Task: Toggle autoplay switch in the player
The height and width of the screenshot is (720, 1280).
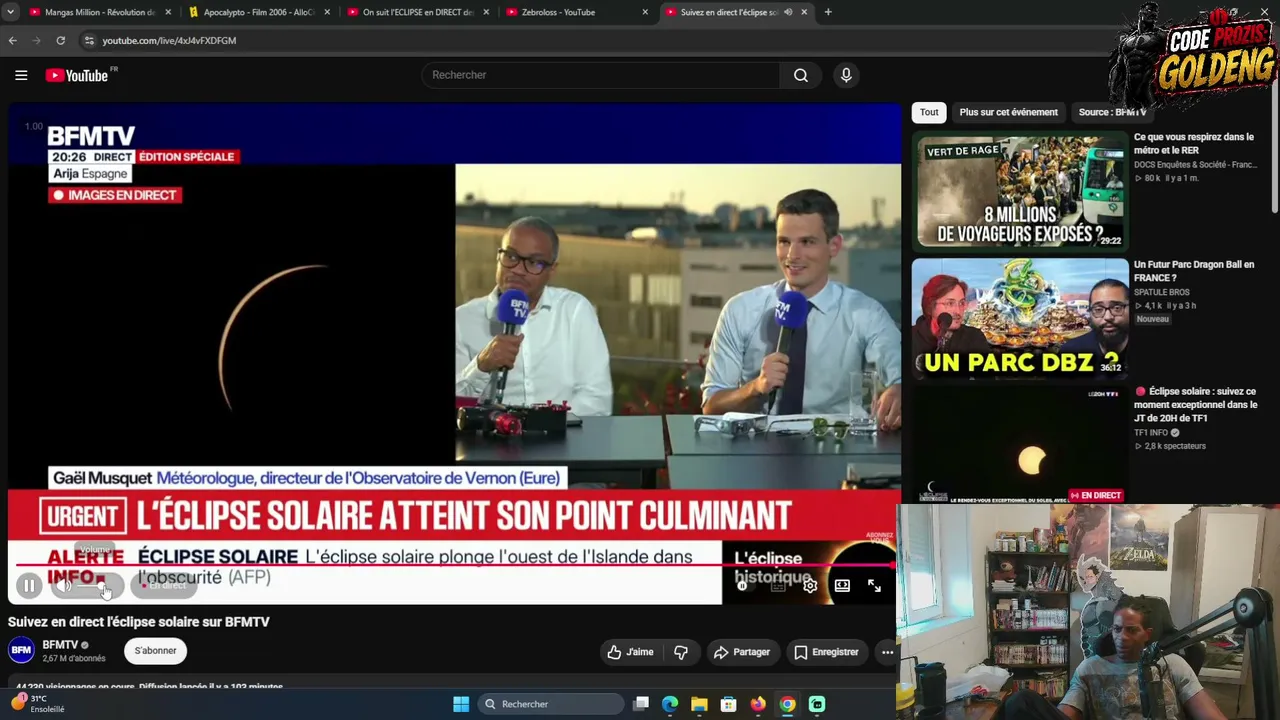Action: 745,586
